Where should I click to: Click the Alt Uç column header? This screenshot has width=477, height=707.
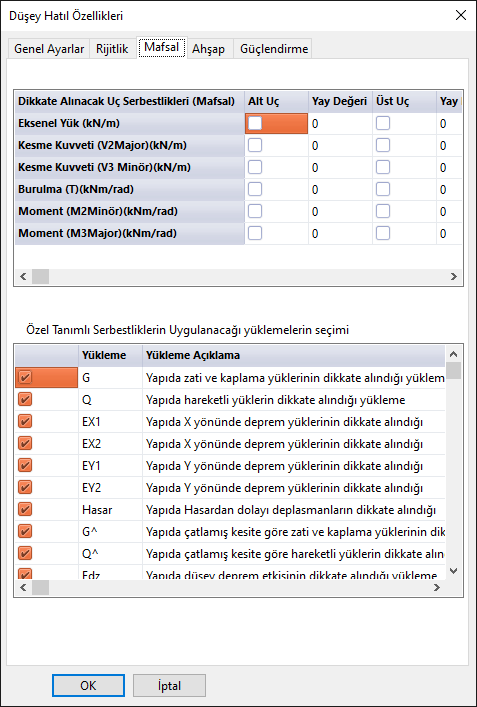point(276,101)
